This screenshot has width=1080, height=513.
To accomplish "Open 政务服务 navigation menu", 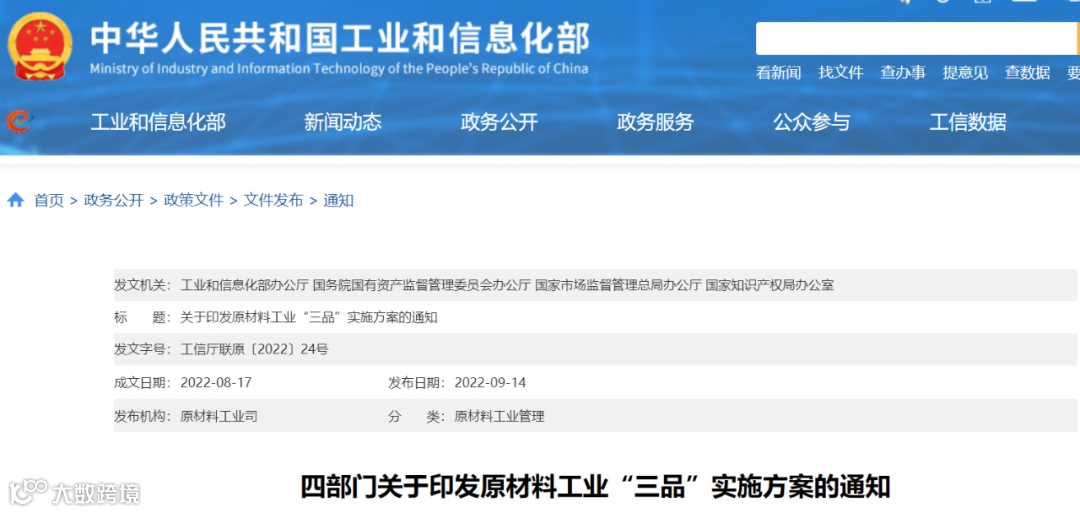I will (655, 123).
